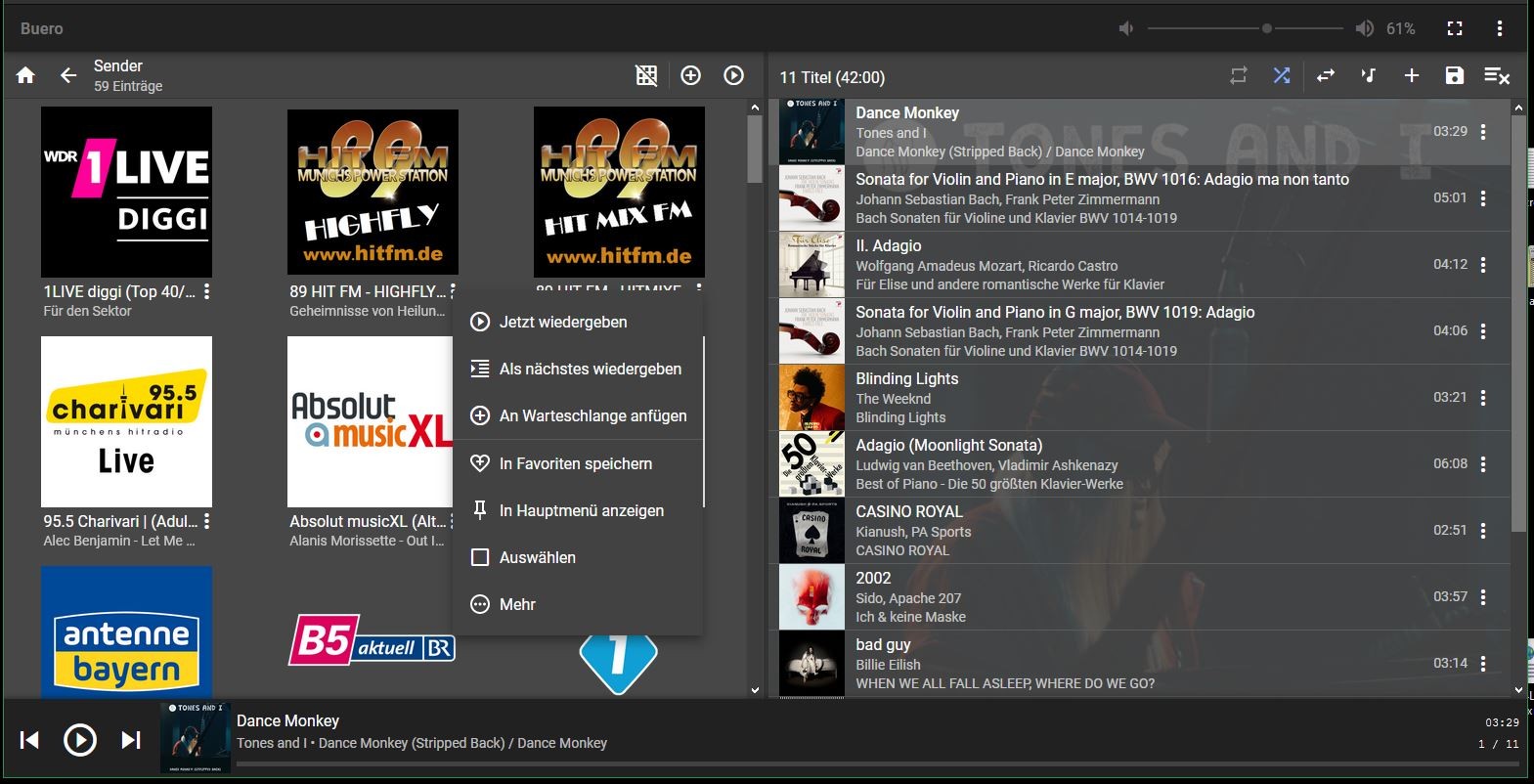Image resolution: width=1534 pixels, height=784 pixels.
Task: Select An Warteschlange anfügen
Action: point(578,415)
